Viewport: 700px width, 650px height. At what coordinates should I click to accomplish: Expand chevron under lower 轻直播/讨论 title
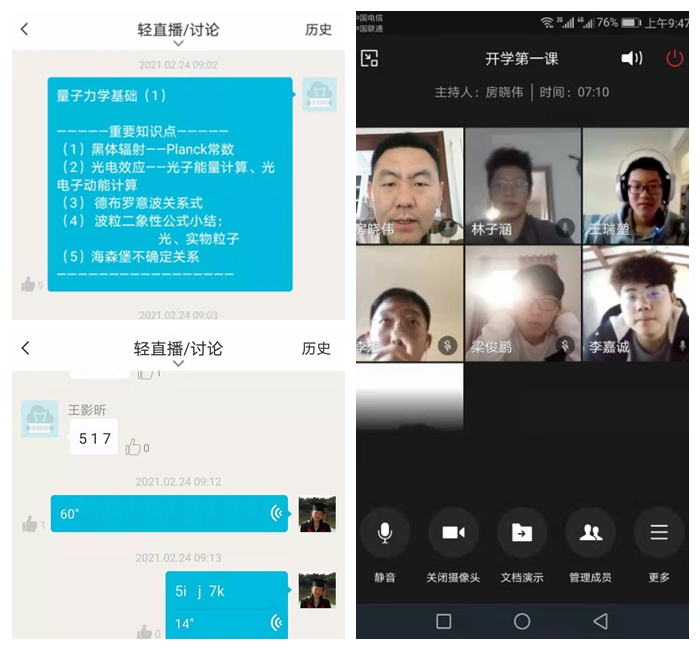[x=178, y=363]
